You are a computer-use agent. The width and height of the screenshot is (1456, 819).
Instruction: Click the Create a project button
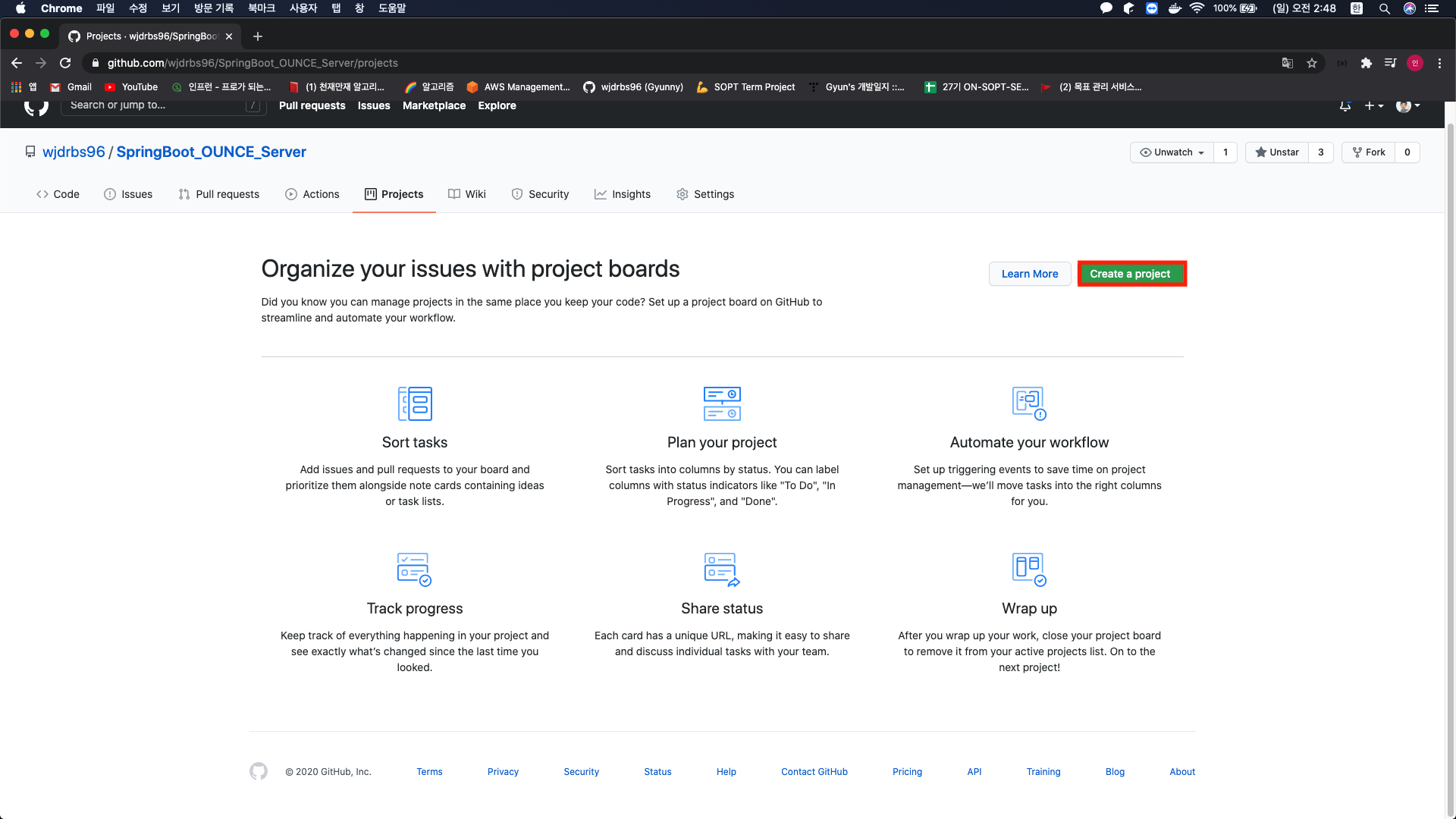(1130, 274)
